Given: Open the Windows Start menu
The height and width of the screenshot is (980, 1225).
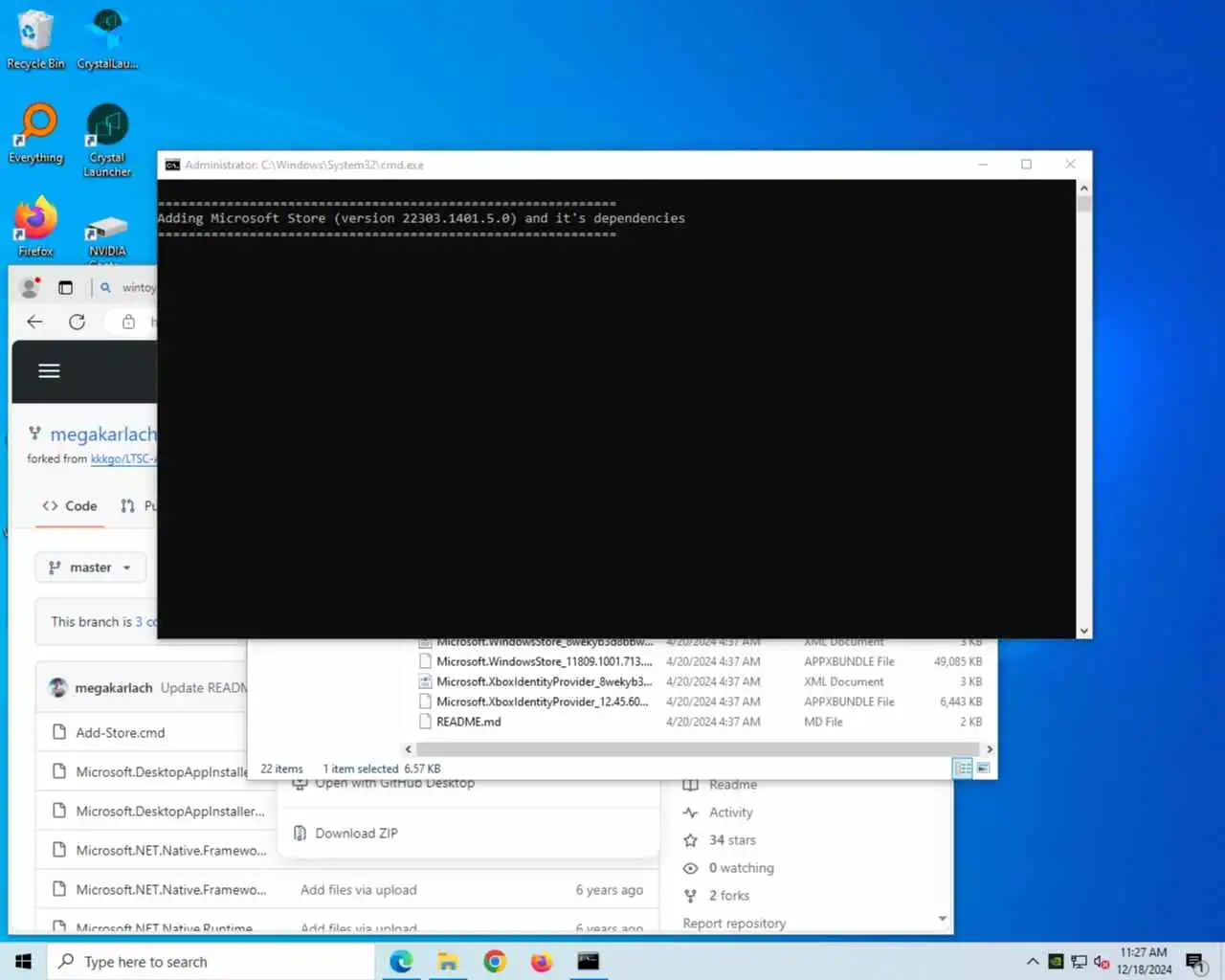Looking at the screenshot, I should (23, 961).
